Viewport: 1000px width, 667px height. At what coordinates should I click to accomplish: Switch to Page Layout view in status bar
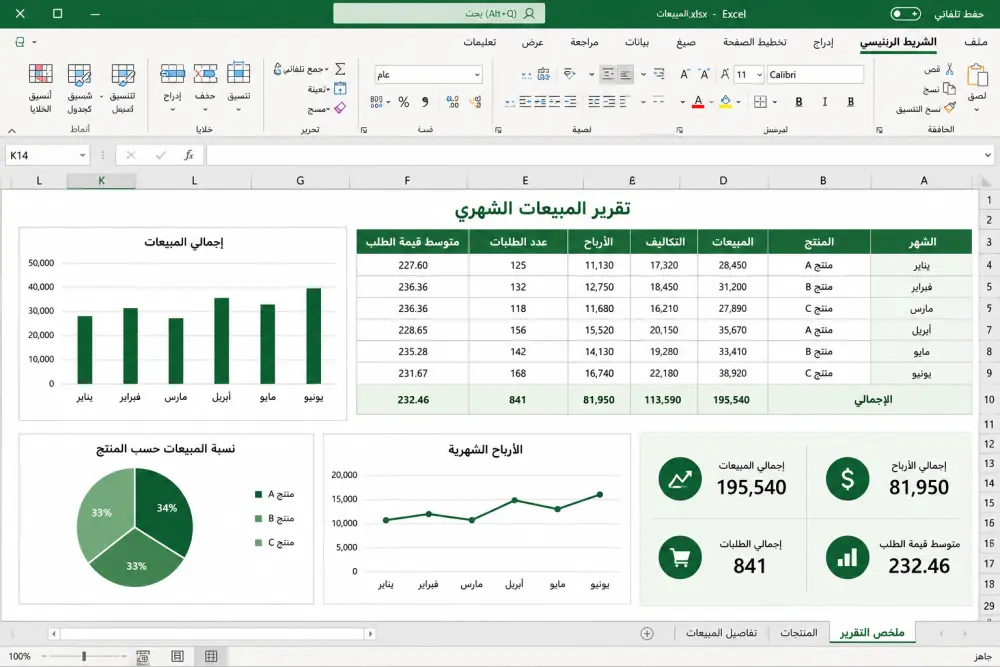click(x=177, y=656)
